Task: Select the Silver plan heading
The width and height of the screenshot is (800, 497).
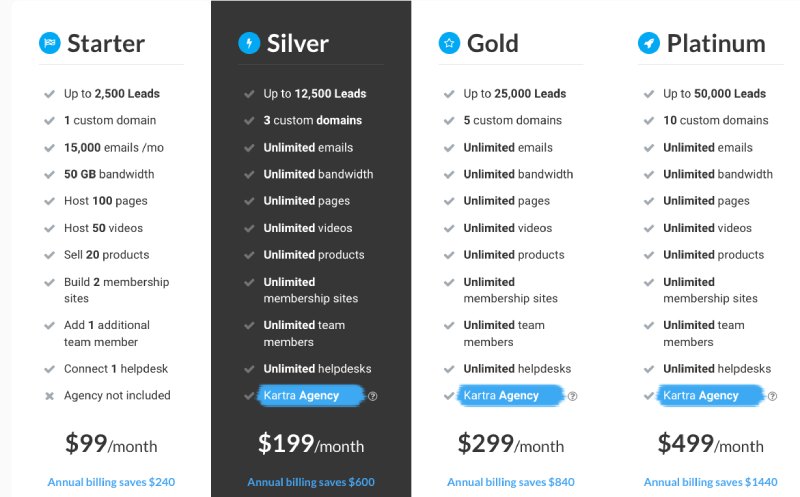Action: click(x=297, y=43)
